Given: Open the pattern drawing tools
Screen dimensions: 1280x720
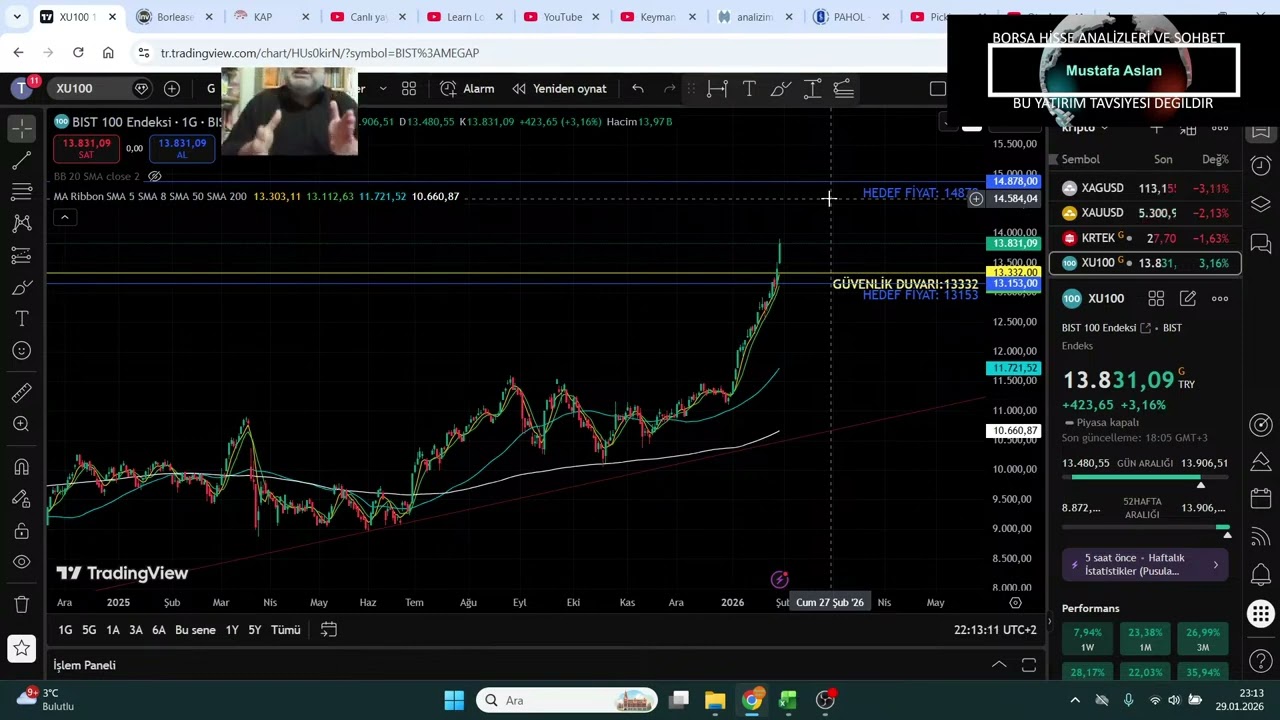Looking at the screenshot, I should [x=22, y=224].
